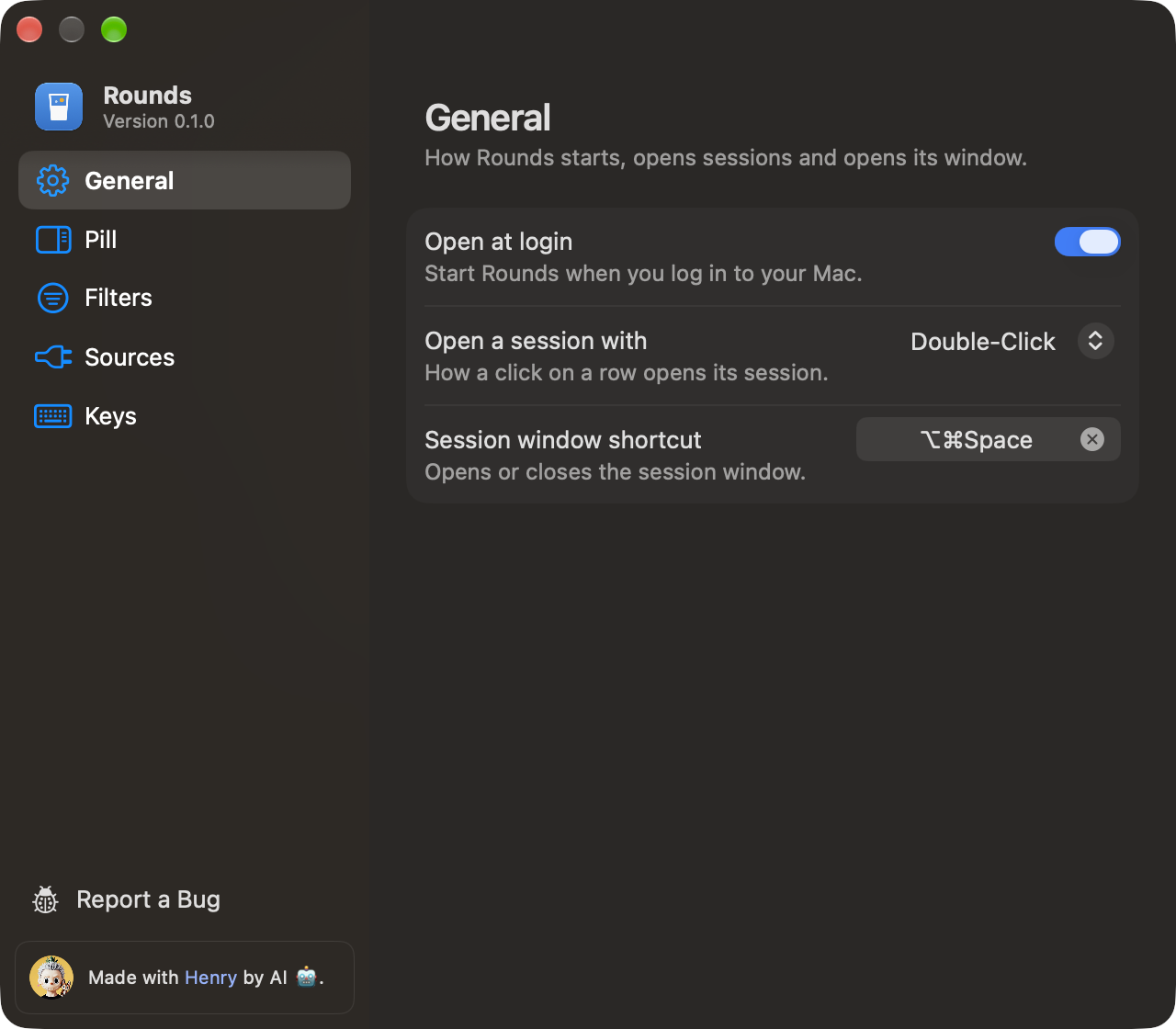This screenshot has width=1176, height=1029.
Task: Show the Sources section
Action: coord(185,356)
